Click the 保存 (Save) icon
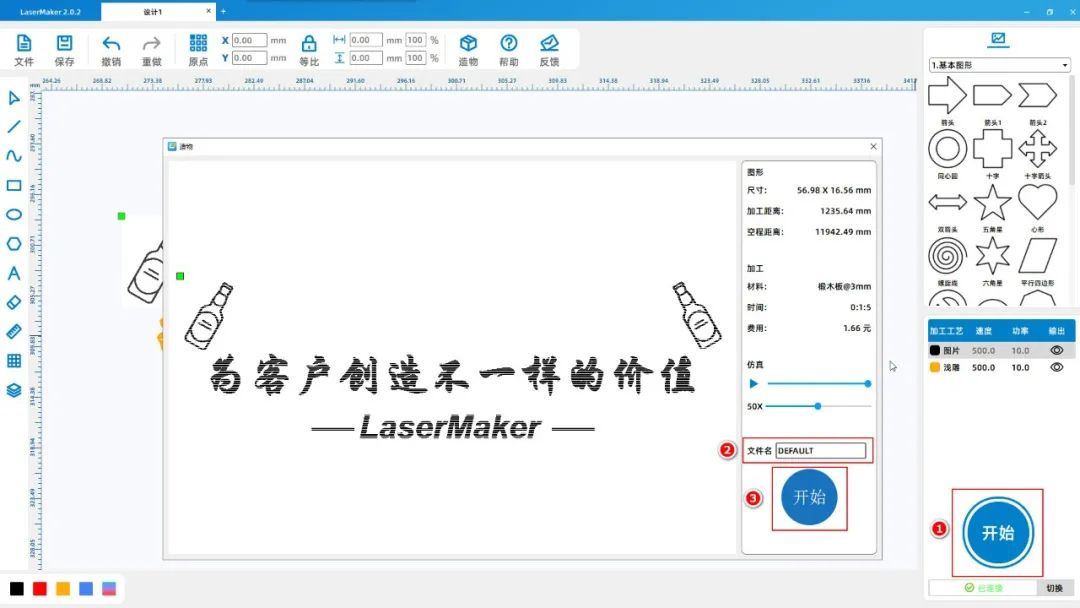The width and height of the screenshot is (1080, 608). [x=64, y=45]
